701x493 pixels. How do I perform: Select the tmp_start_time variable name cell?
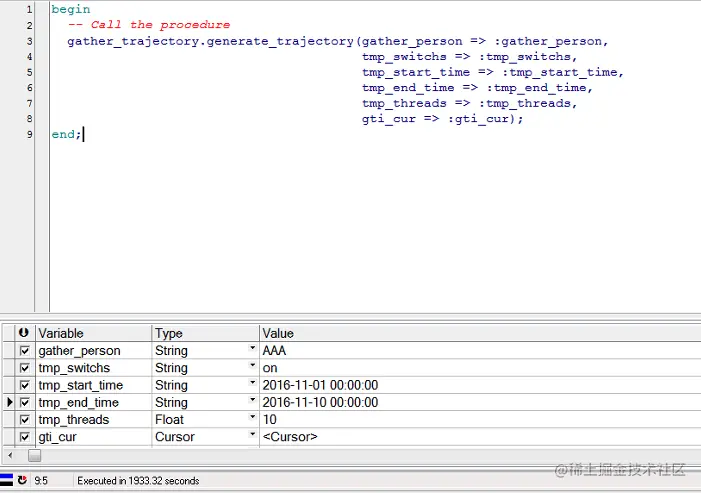tap(93, 385)
